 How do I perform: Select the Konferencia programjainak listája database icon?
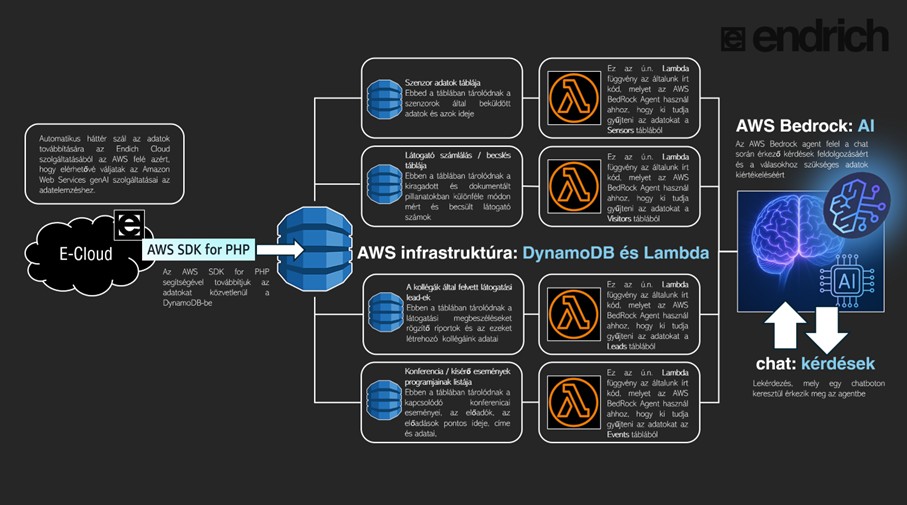click(x=384, y=400)
